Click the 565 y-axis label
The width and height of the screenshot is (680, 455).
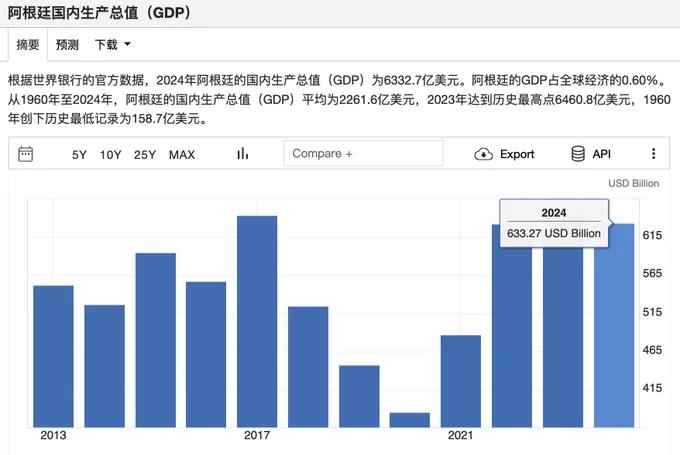pyautogui.click(x=652, y=273)
